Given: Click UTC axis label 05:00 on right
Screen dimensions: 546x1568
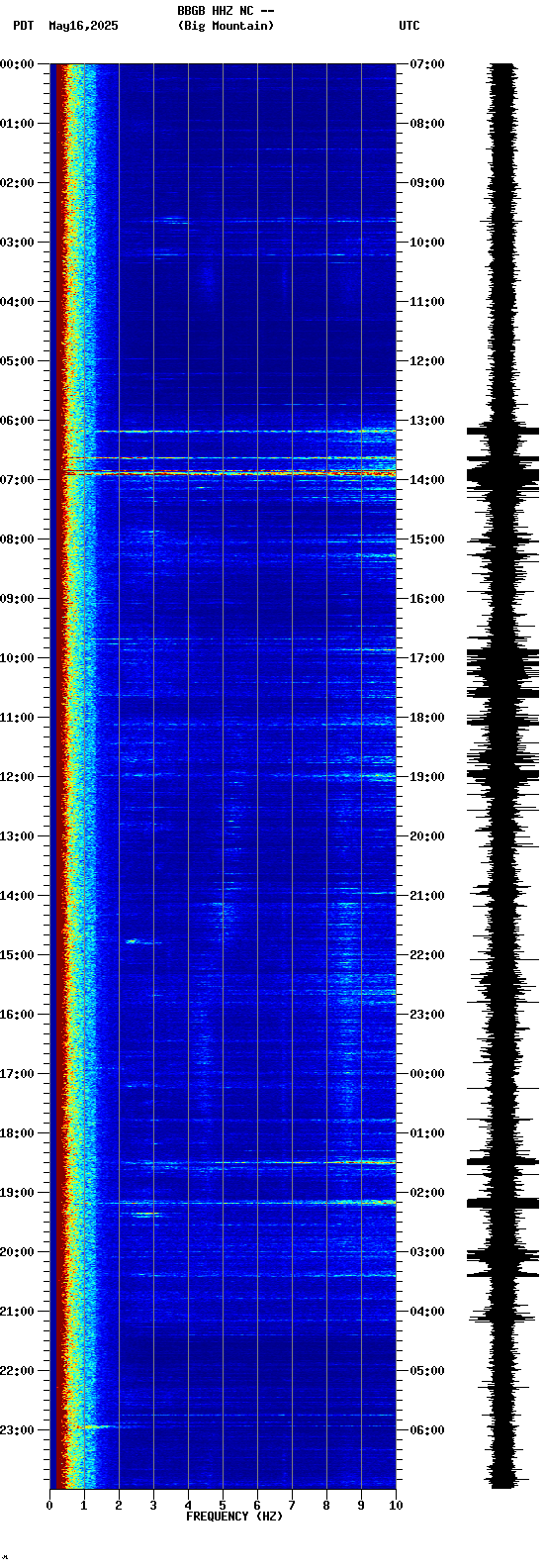Looking at the screenshot, I should click(427, 1371).
